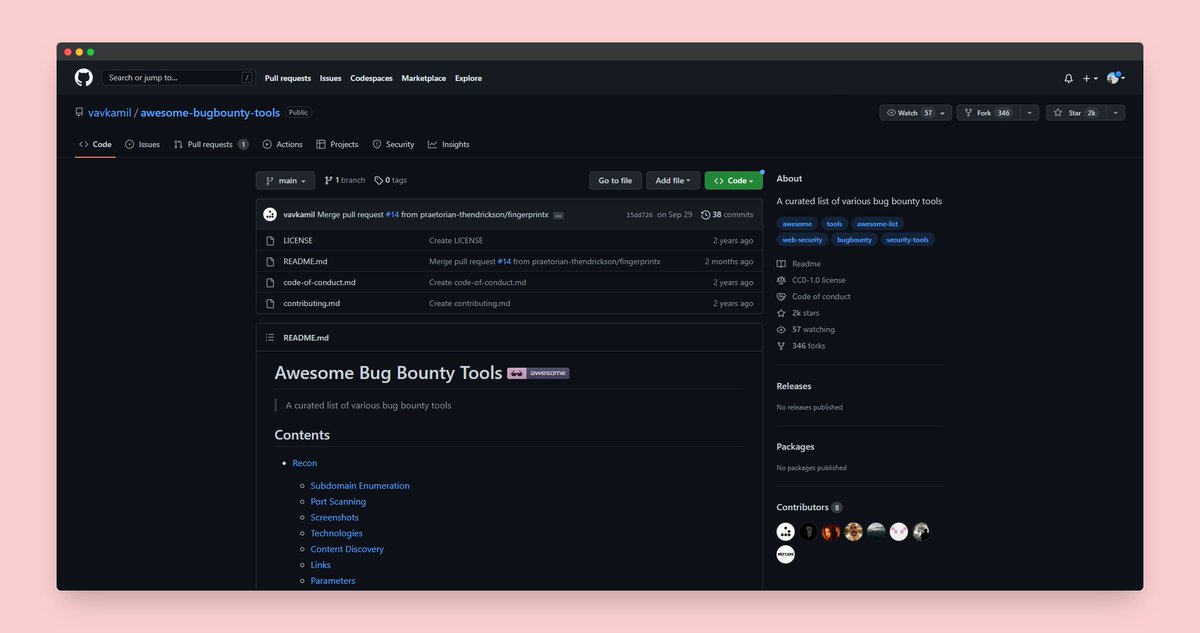Switch to the Security tab
1200x633 pixels.
coord(393,144)
